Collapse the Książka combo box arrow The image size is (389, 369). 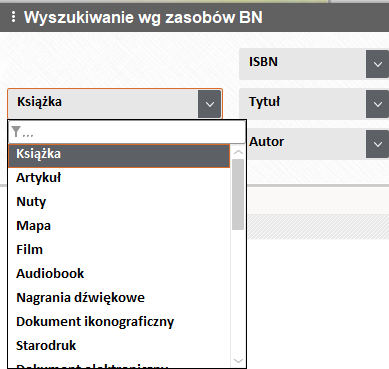tap(209, 104)
